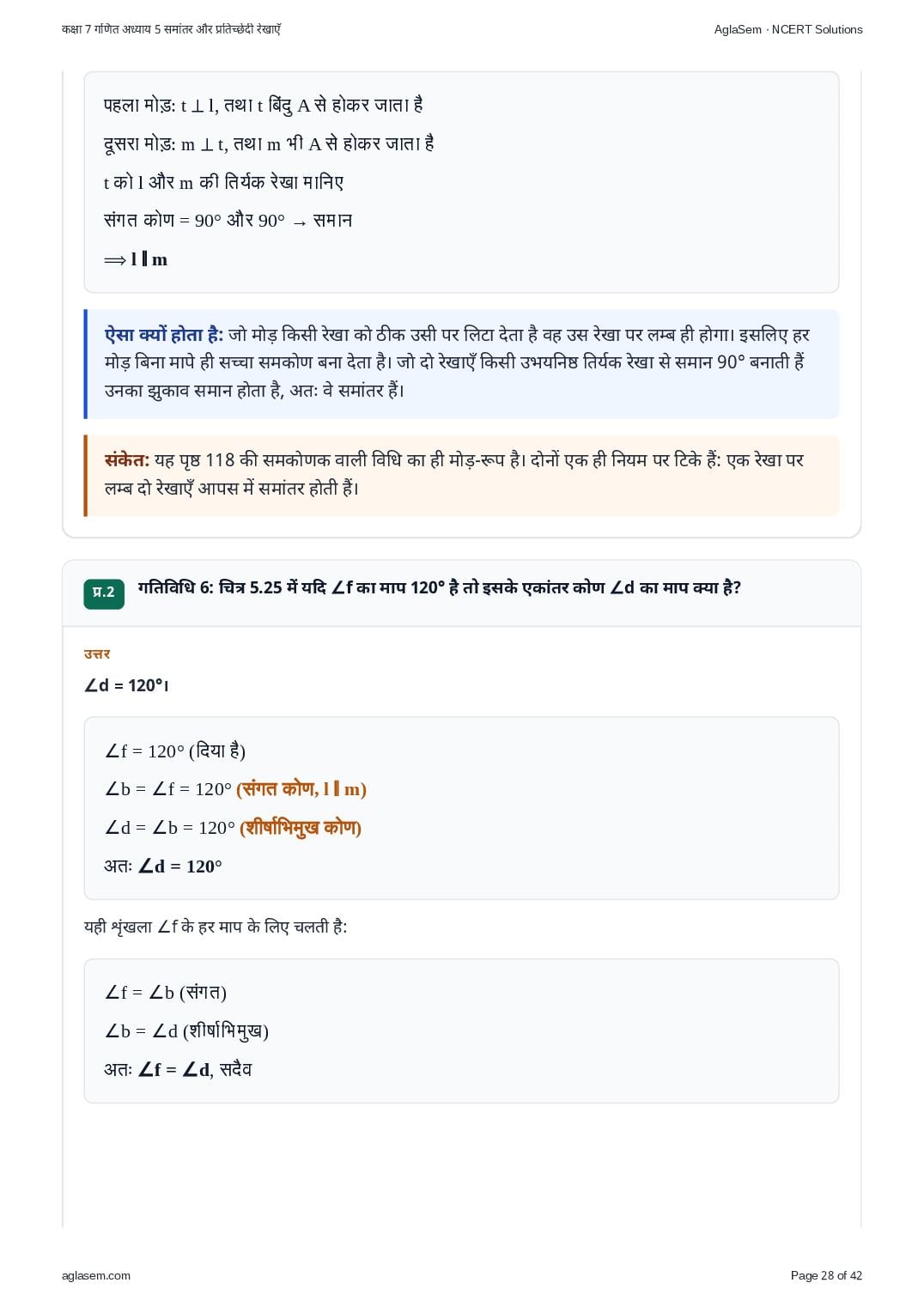Select the गतिविधि 6 question heading
Image resolution: width=924 pixels, height=1307 pixels.
tap(439, 588)
